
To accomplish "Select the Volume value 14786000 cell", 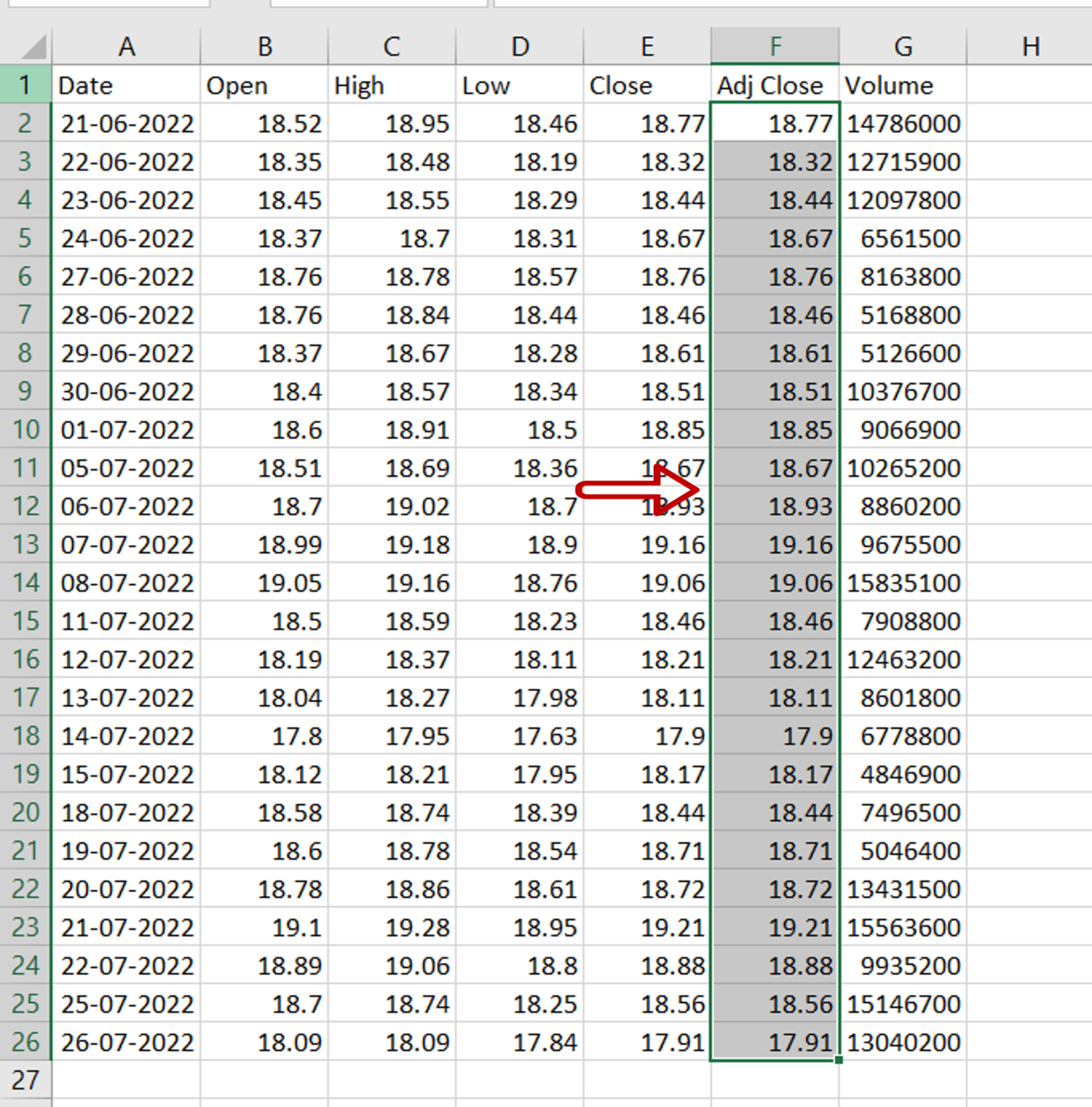I will [x=903, y=123].
